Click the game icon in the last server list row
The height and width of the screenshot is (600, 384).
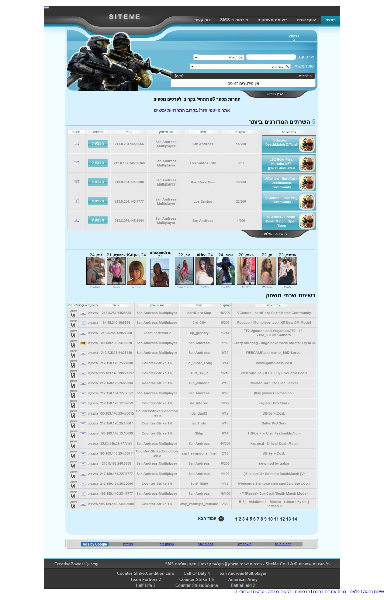click(x=73, y=505)
